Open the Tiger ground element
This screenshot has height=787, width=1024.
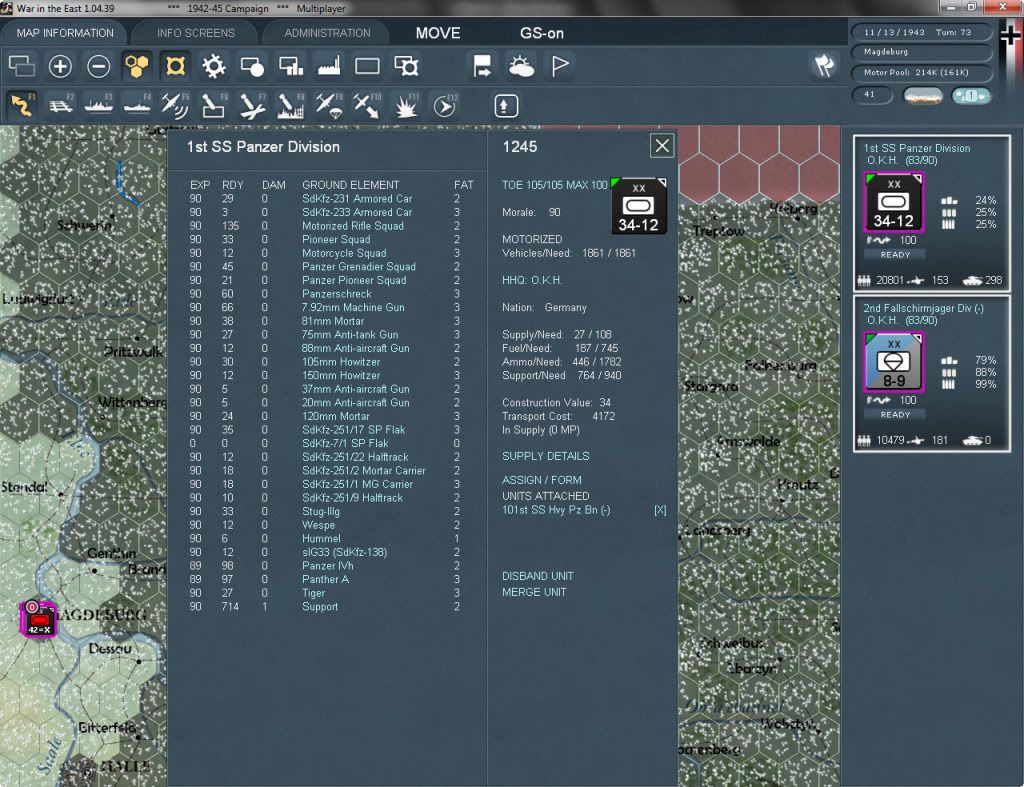coord(313,593)
